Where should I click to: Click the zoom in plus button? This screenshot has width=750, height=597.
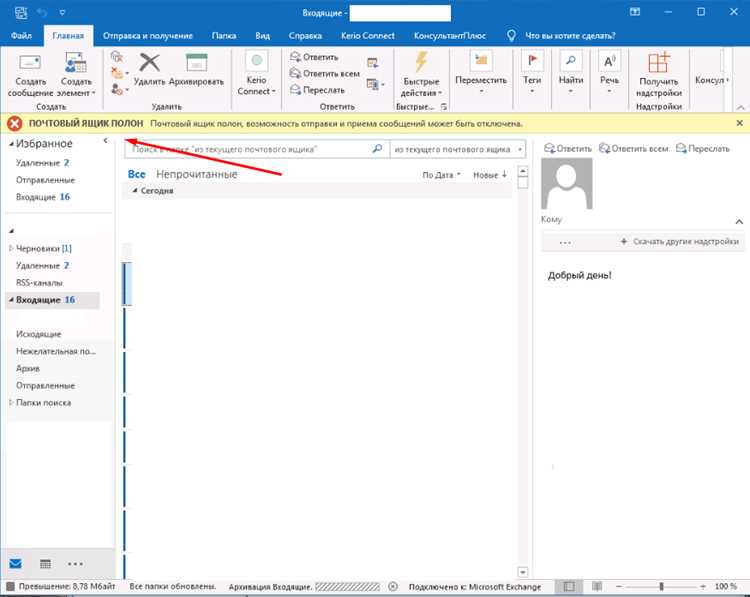tap(703, 586)
